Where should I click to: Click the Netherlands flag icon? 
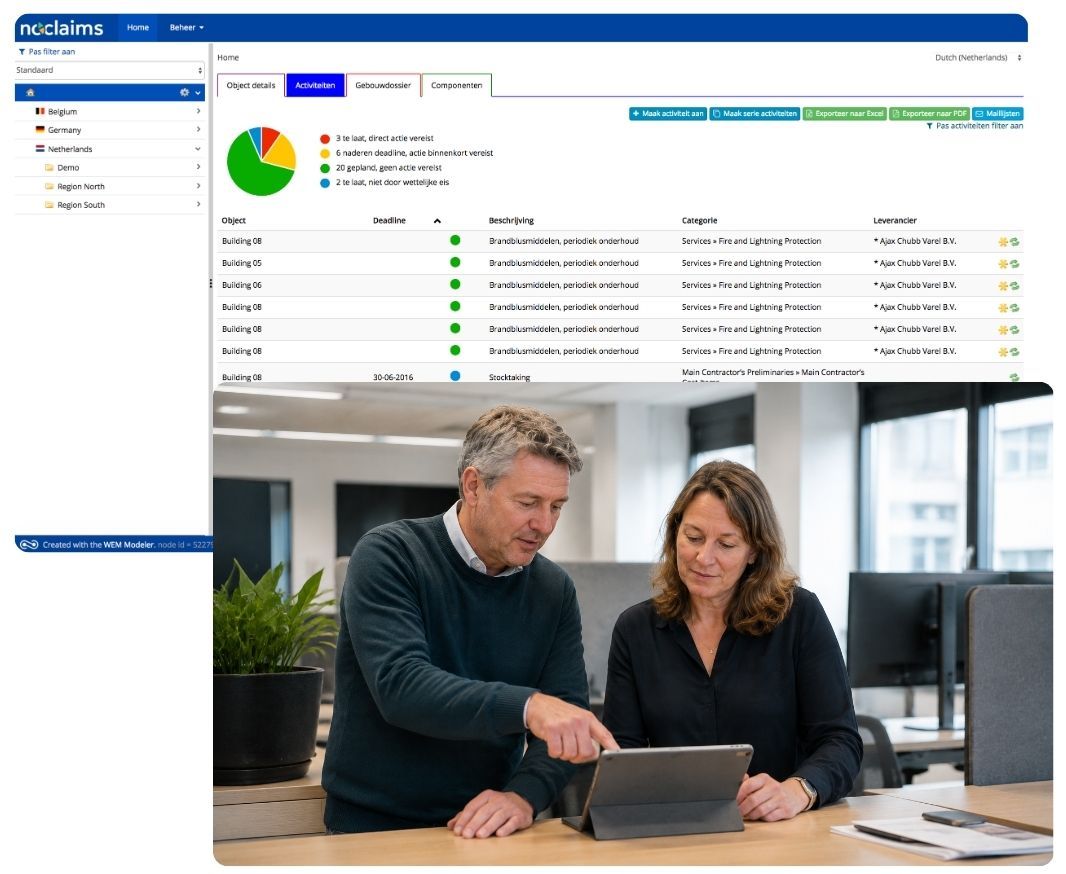pyautogui.click(x=40, y=148)
